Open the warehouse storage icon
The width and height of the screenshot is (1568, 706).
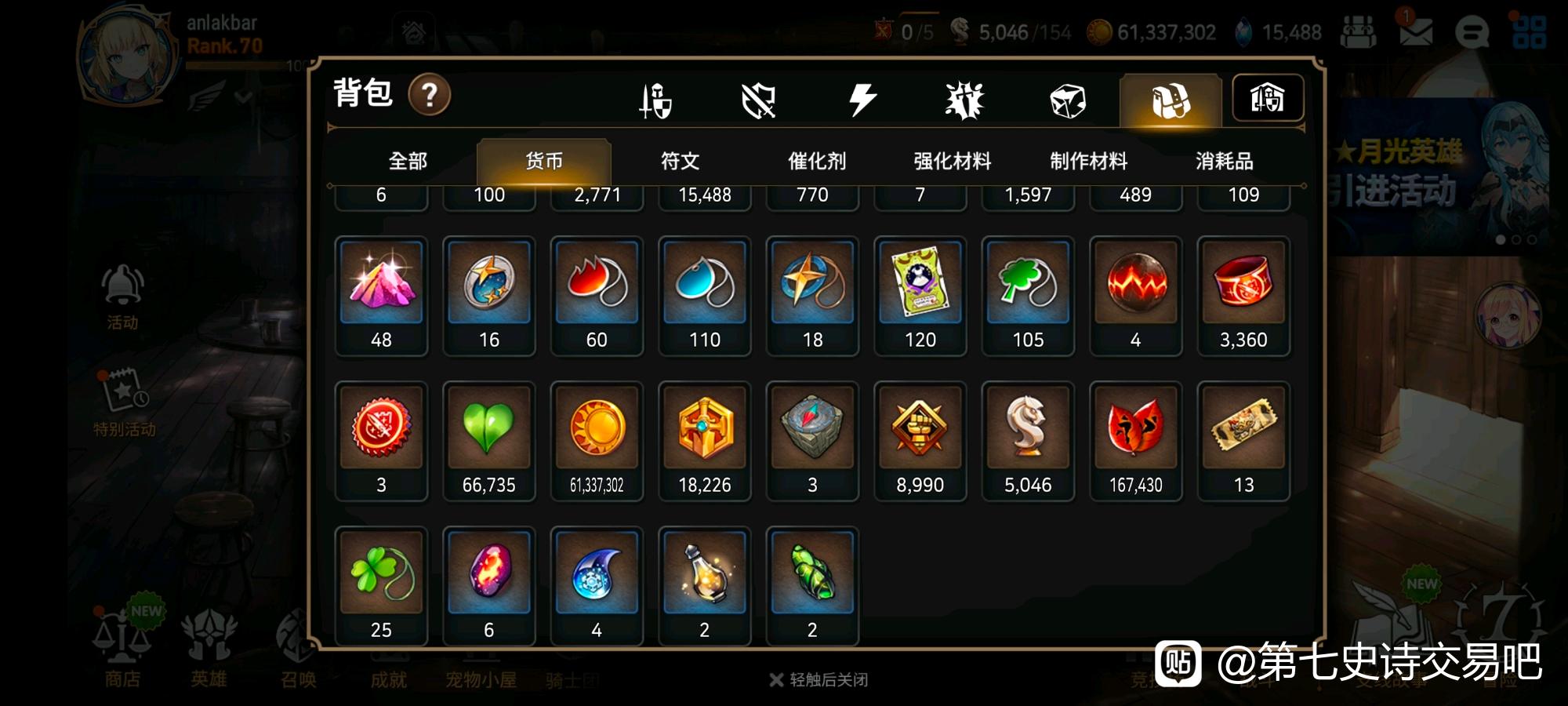click(1268, 98)
